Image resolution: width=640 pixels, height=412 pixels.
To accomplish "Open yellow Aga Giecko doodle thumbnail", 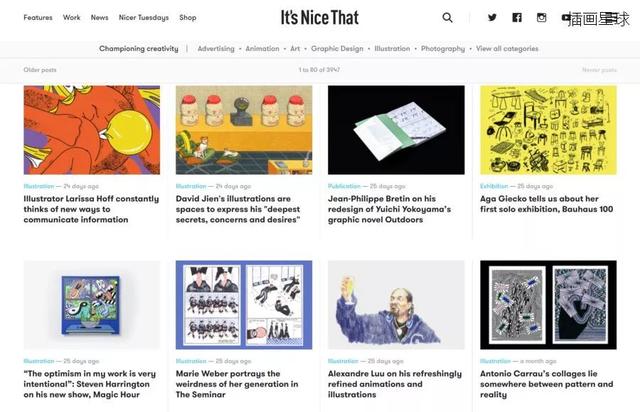I will coord(548,130).
